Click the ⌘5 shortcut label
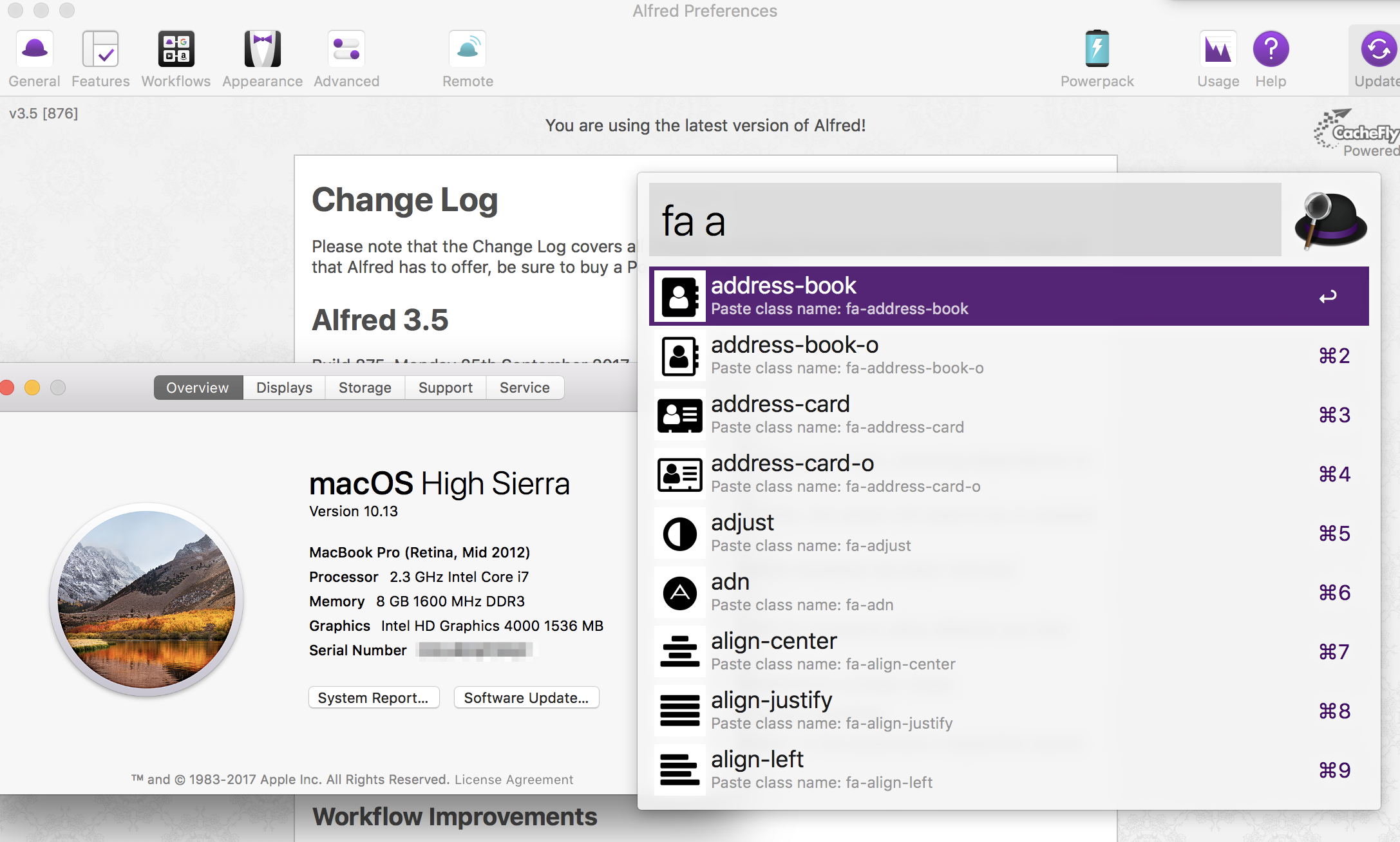Viewport: 1400px width, 842px height. tap(1334, 533)
